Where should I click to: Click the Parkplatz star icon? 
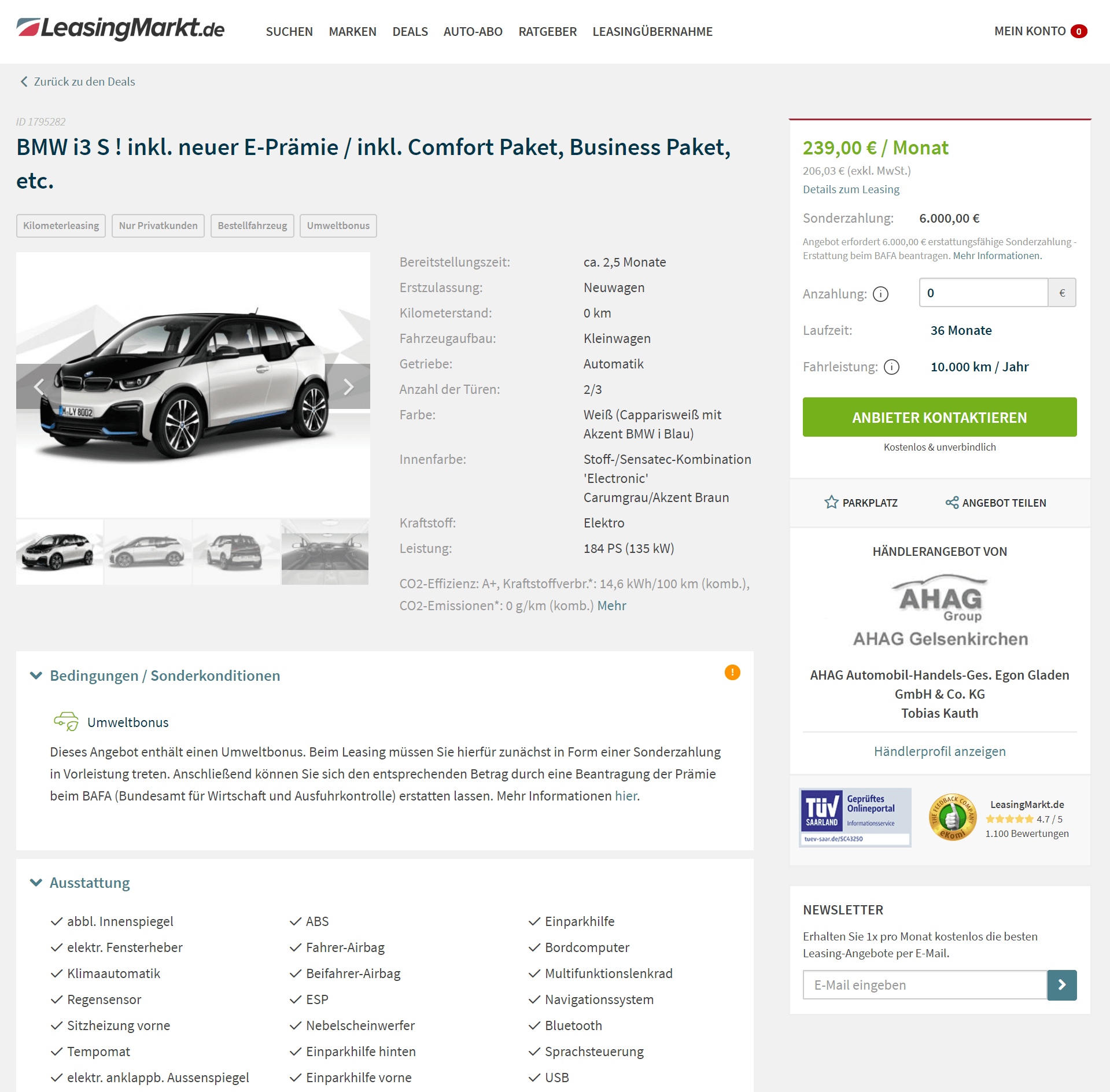(831, 503)
